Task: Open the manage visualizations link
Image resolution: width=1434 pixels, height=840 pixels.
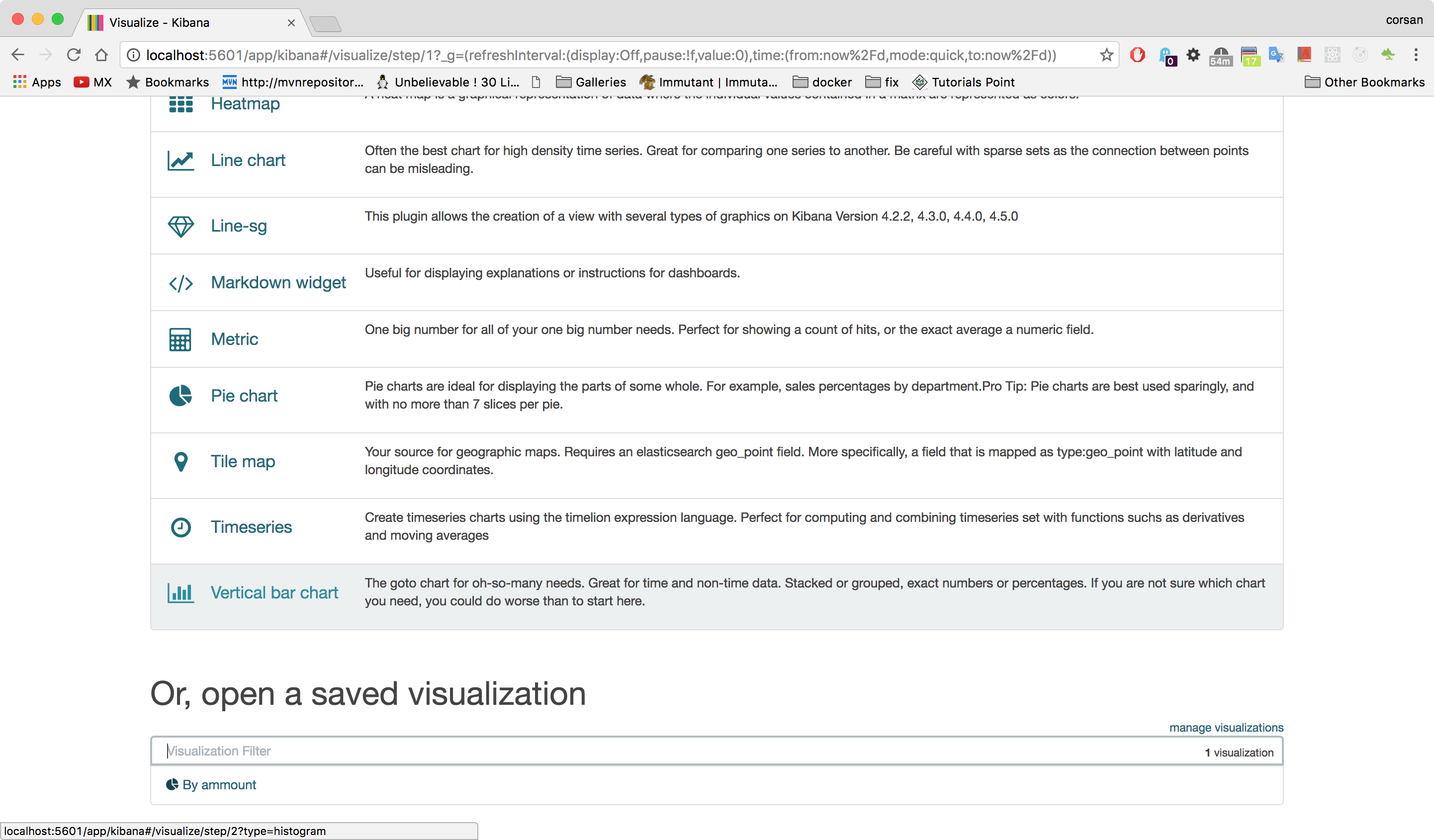Action: [x=1226, y=727]
